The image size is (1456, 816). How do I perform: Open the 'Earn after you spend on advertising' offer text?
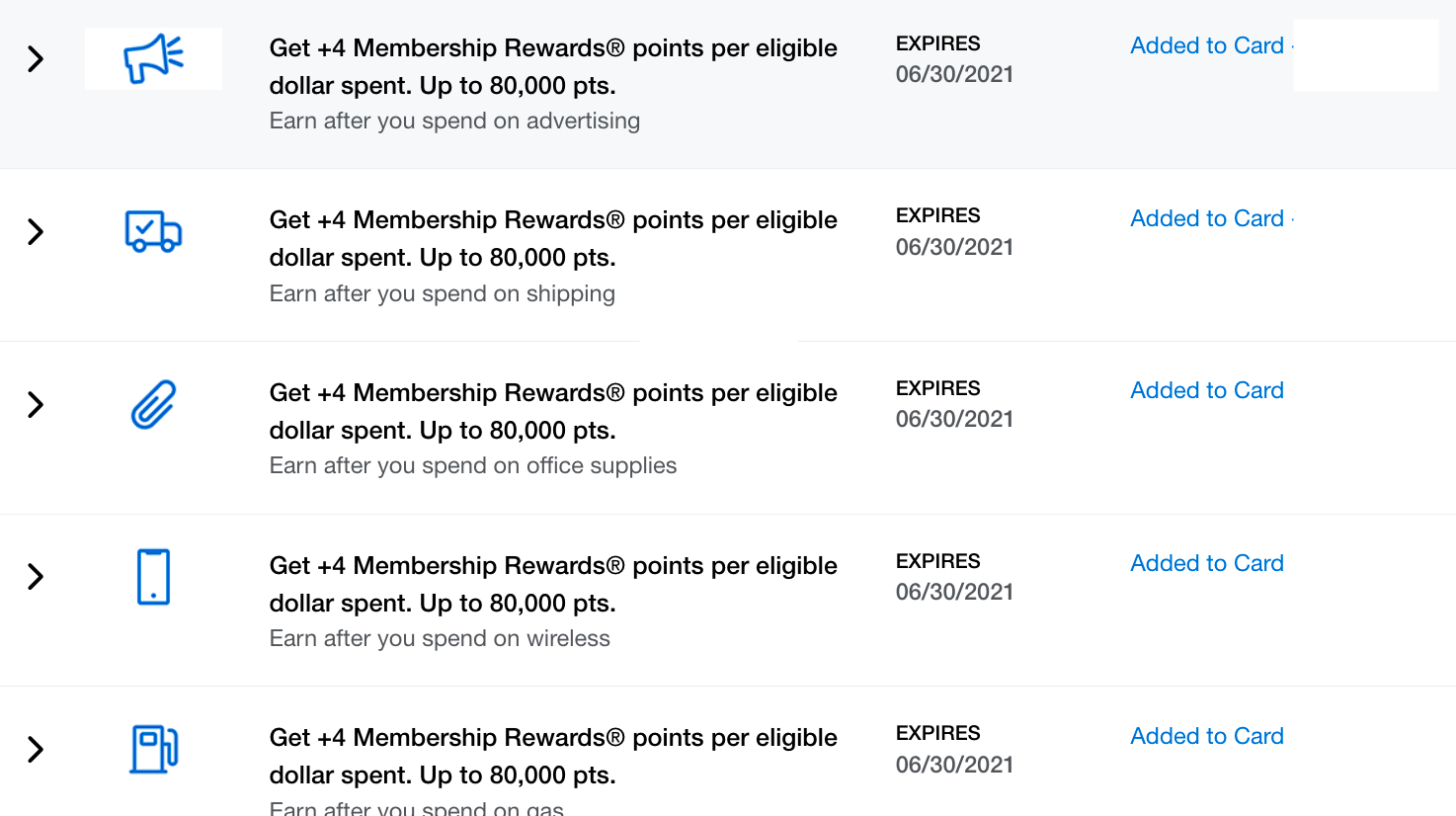pos(454,122)
